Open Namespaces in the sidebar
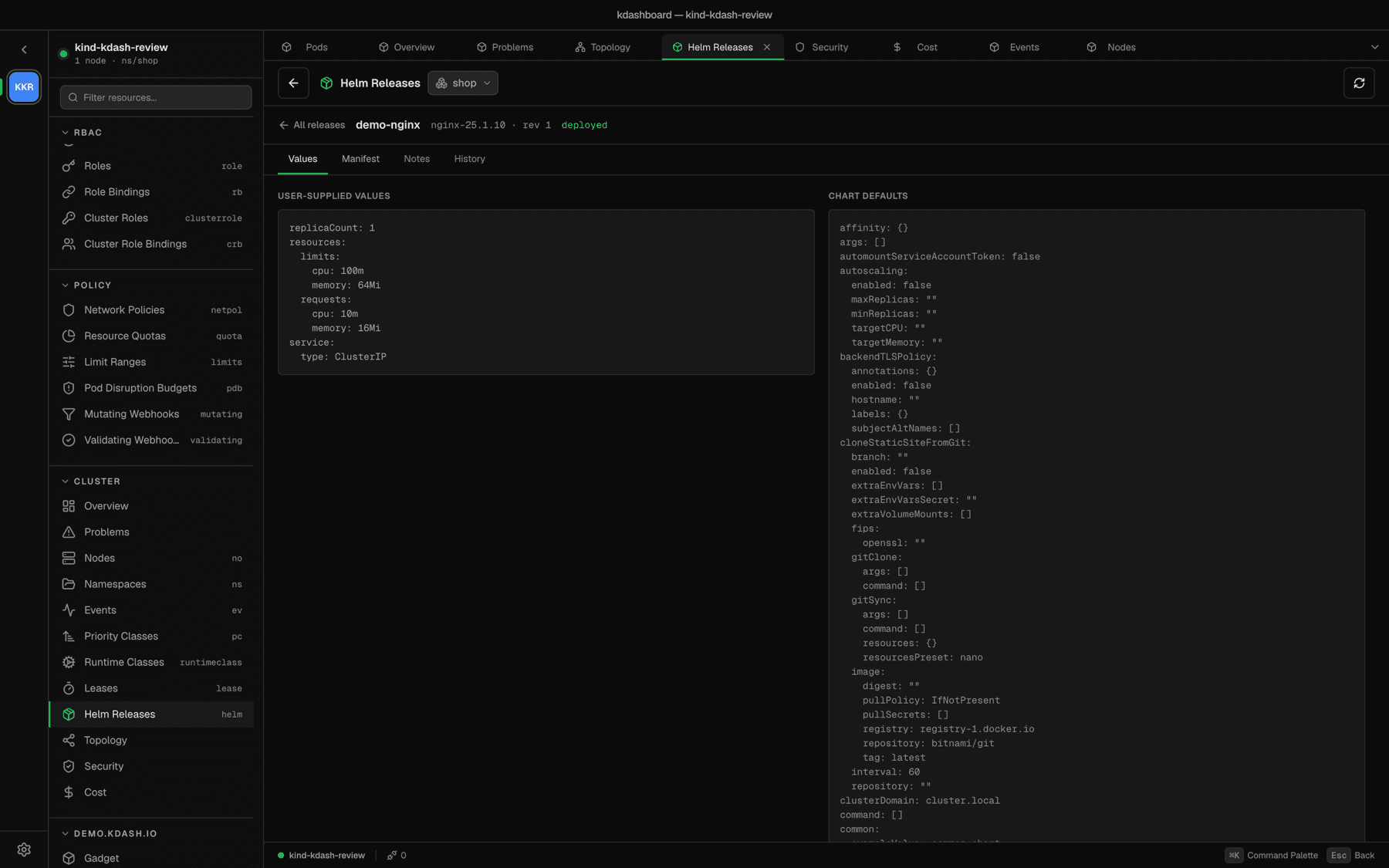This screenshot has height=868, width=1389. (151, 585)
